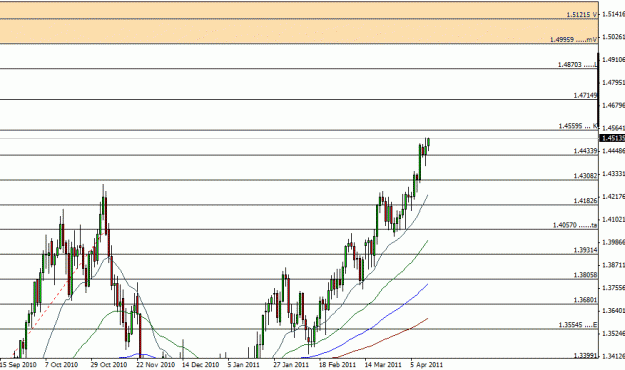Image resolution: width=625 pixels, height=370 pixels.
Task: Click price axis value 1.5026
Action: coord(613,37)
